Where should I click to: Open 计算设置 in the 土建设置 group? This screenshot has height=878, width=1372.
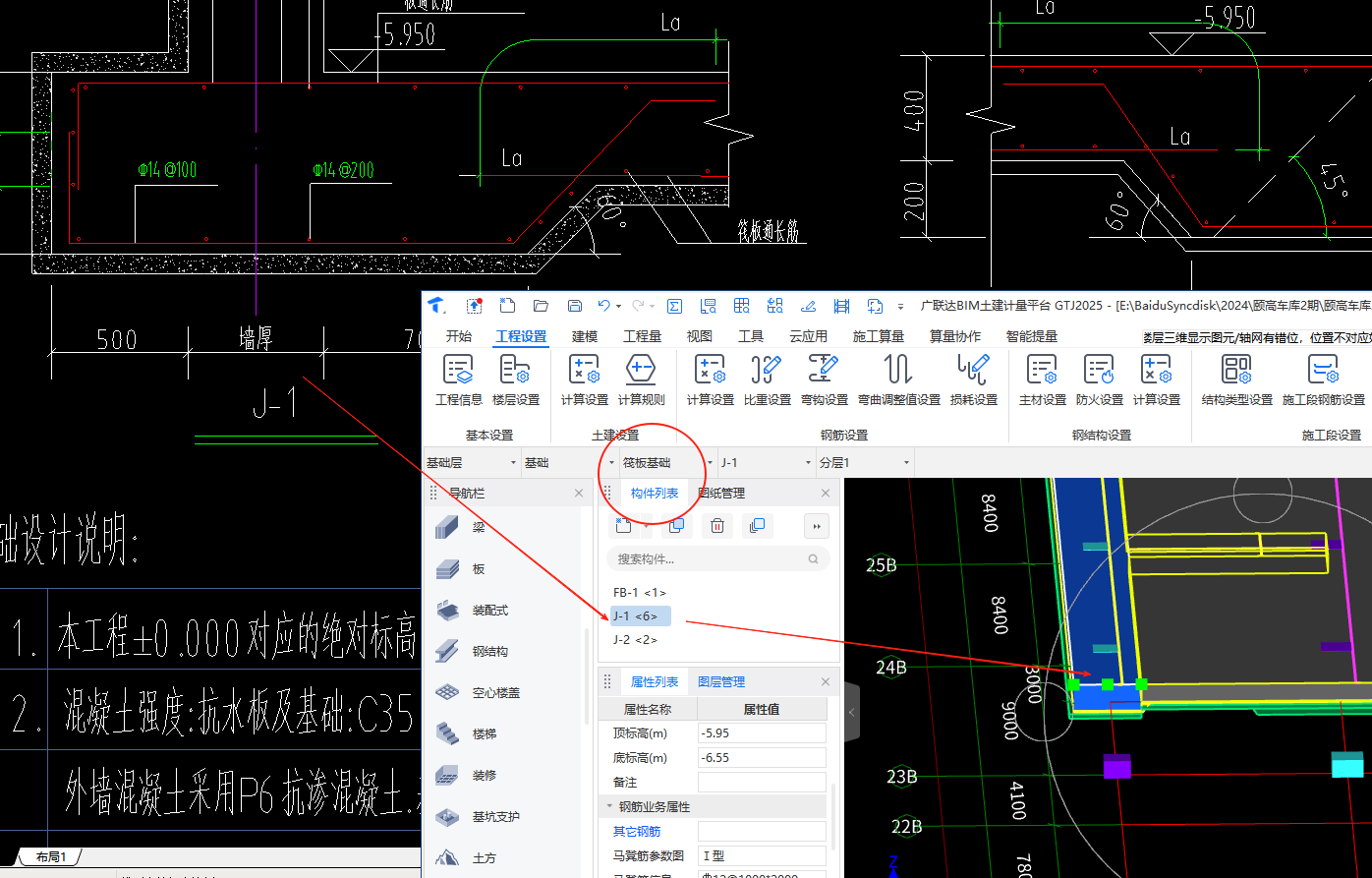point(584,380)
